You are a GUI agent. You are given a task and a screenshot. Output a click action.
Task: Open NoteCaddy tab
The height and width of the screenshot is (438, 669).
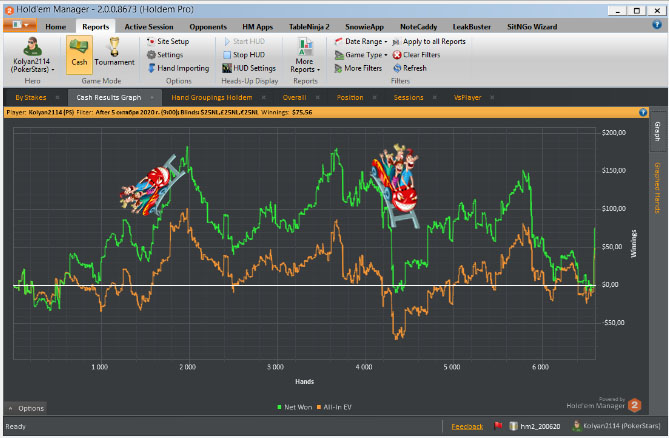pos(419,26)
